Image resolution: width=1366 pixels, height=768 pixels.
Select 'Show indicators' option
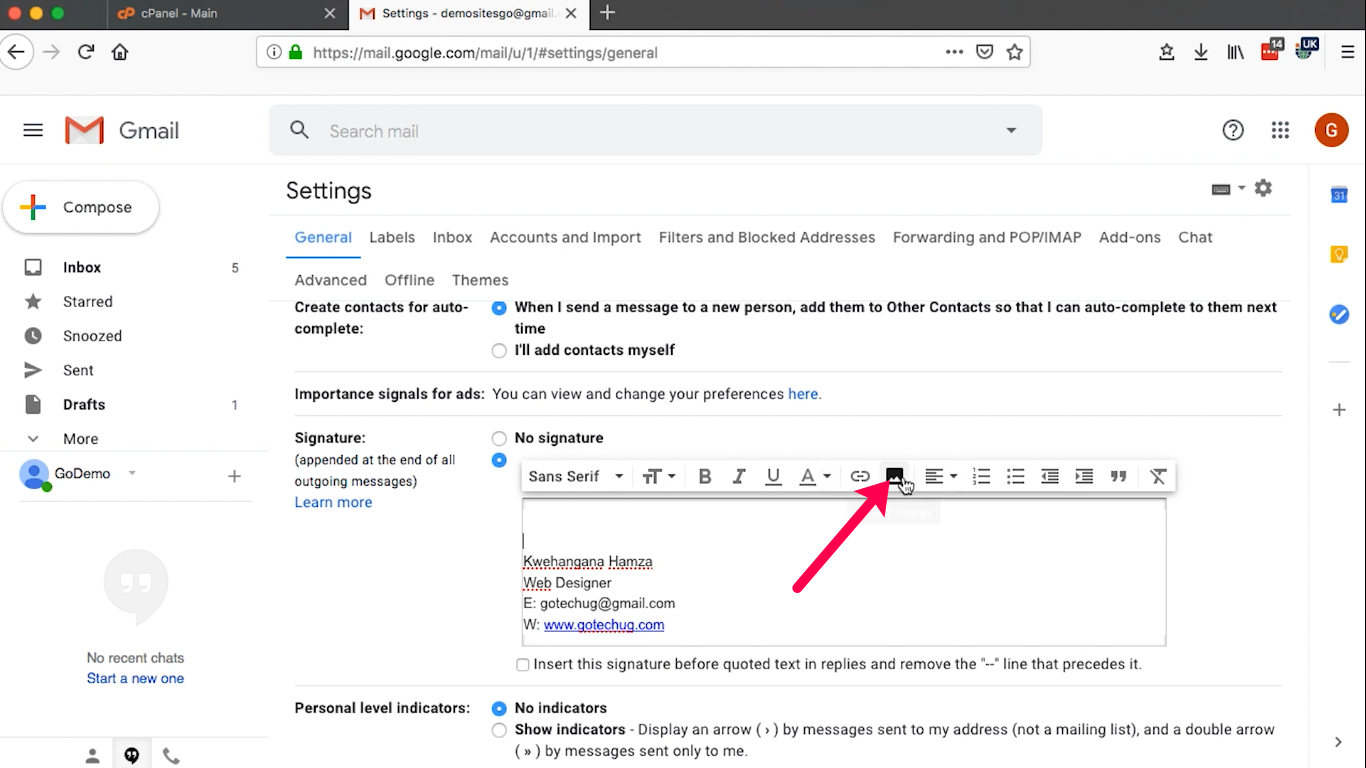pyautogui.click(x=499, y=730)
